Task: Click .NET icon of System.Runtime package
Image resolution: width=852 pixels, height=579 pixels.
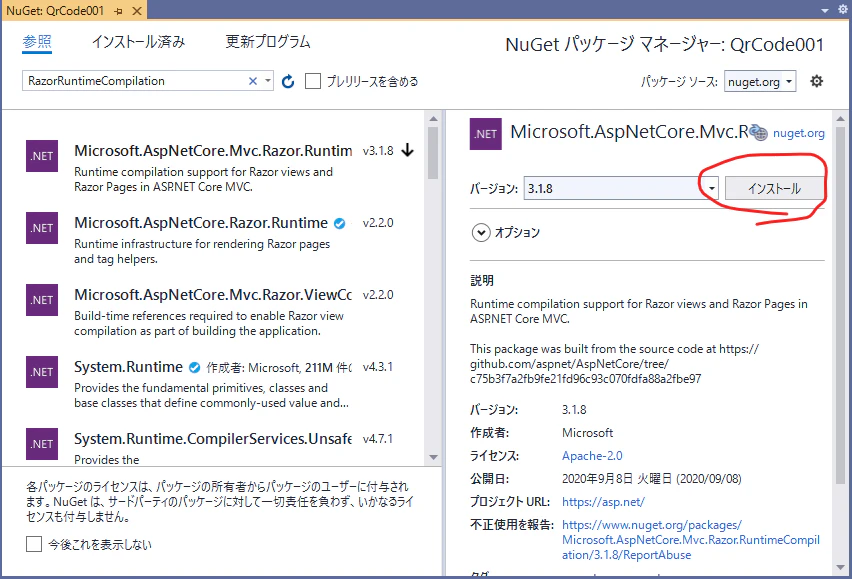Action: pyautogui.click(x=42, y=372)
